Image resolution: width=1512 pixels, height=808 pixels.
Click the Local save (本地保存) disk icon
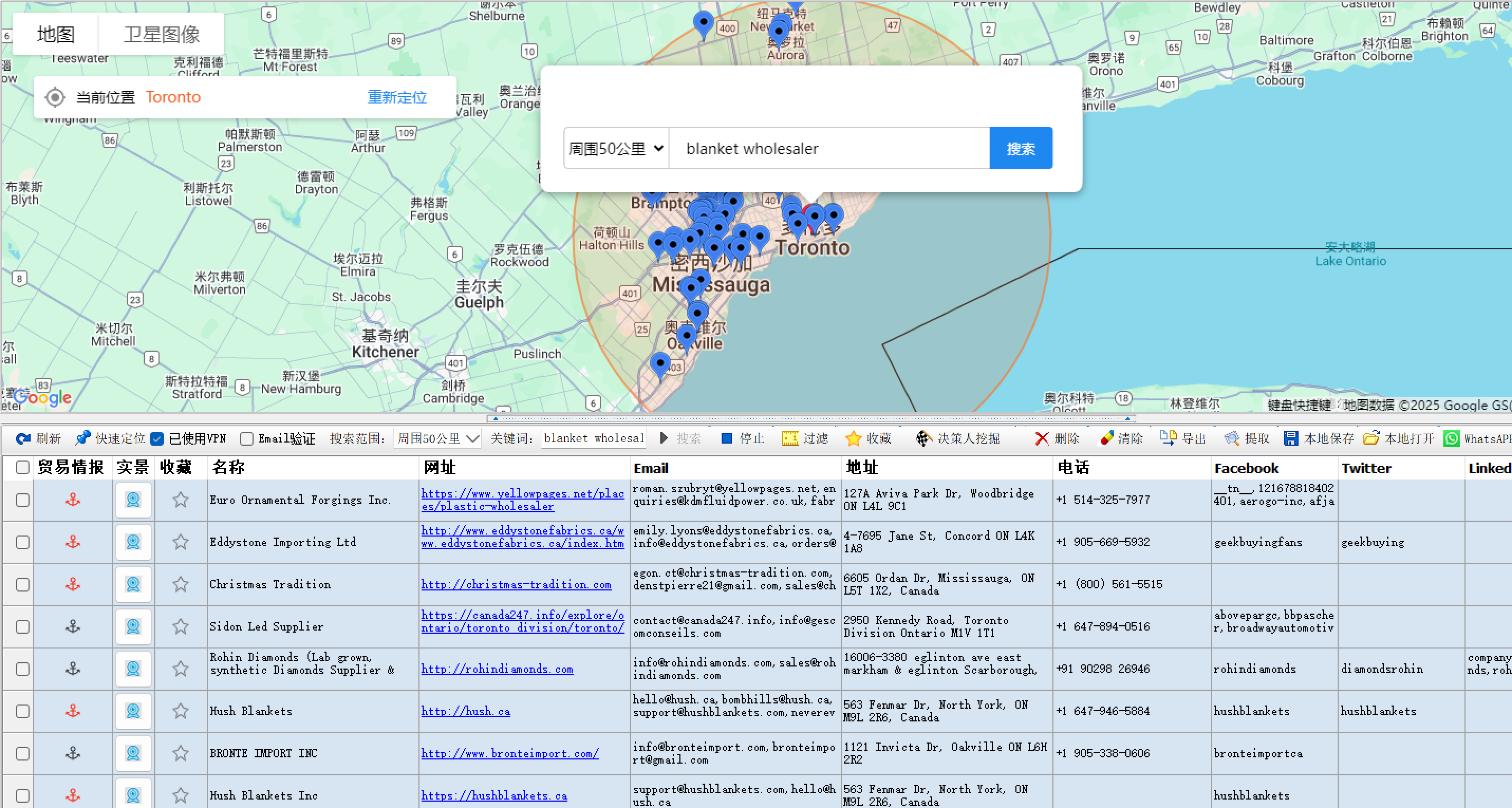(1291, 438)
